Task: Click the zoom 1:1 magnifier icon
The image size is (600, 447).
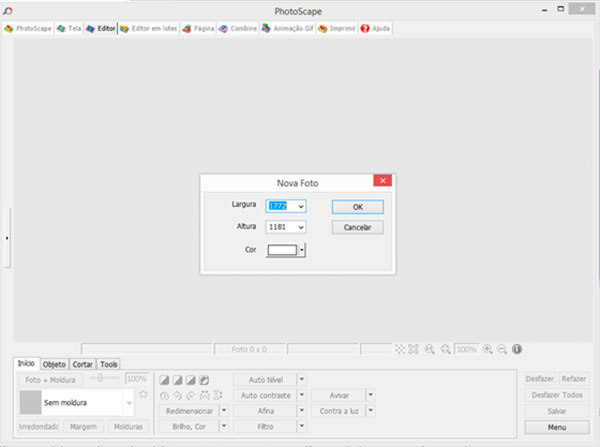Action: pyautogui.click(x=429, y=349)
